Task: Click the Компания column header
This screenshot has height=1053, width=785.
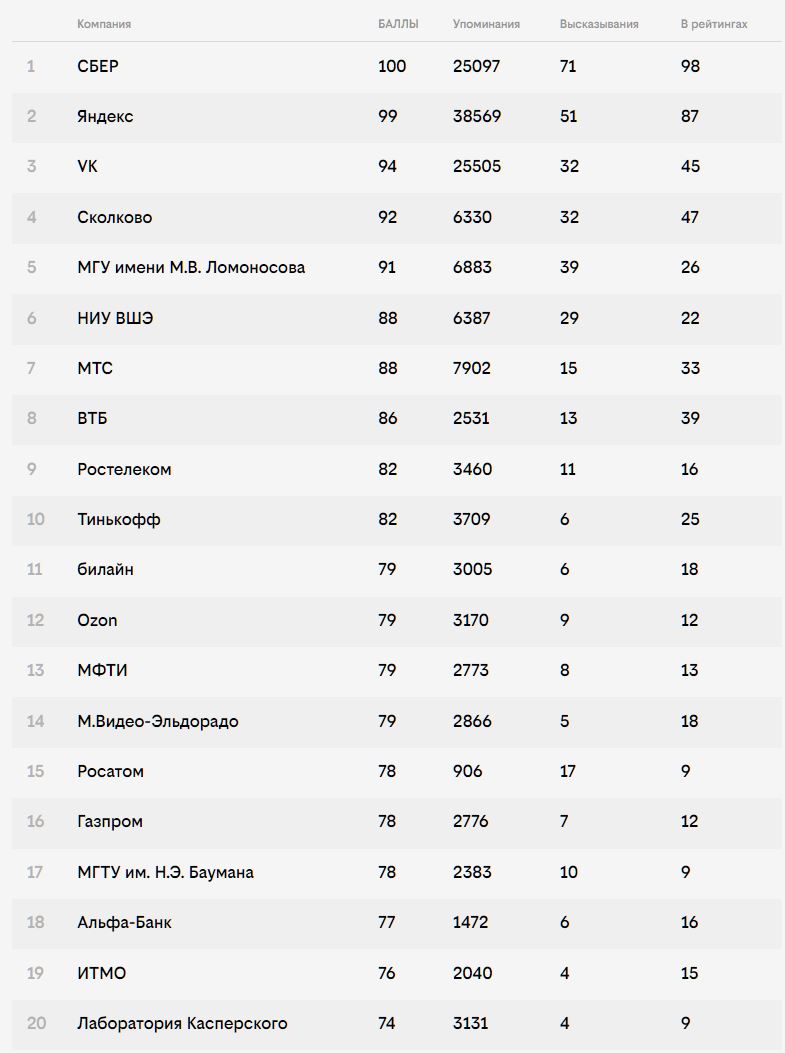Action: point(104,24)
